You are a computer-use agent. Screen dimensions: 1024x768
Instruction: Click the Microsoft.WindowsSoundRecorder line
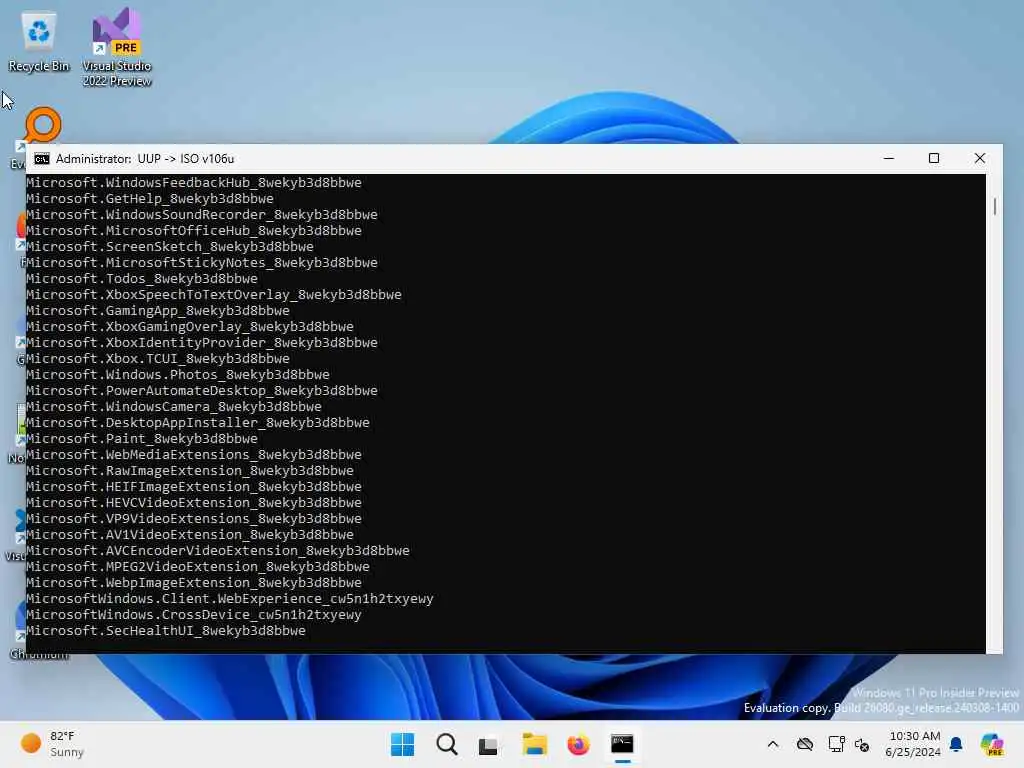click(x=202, y=214)
